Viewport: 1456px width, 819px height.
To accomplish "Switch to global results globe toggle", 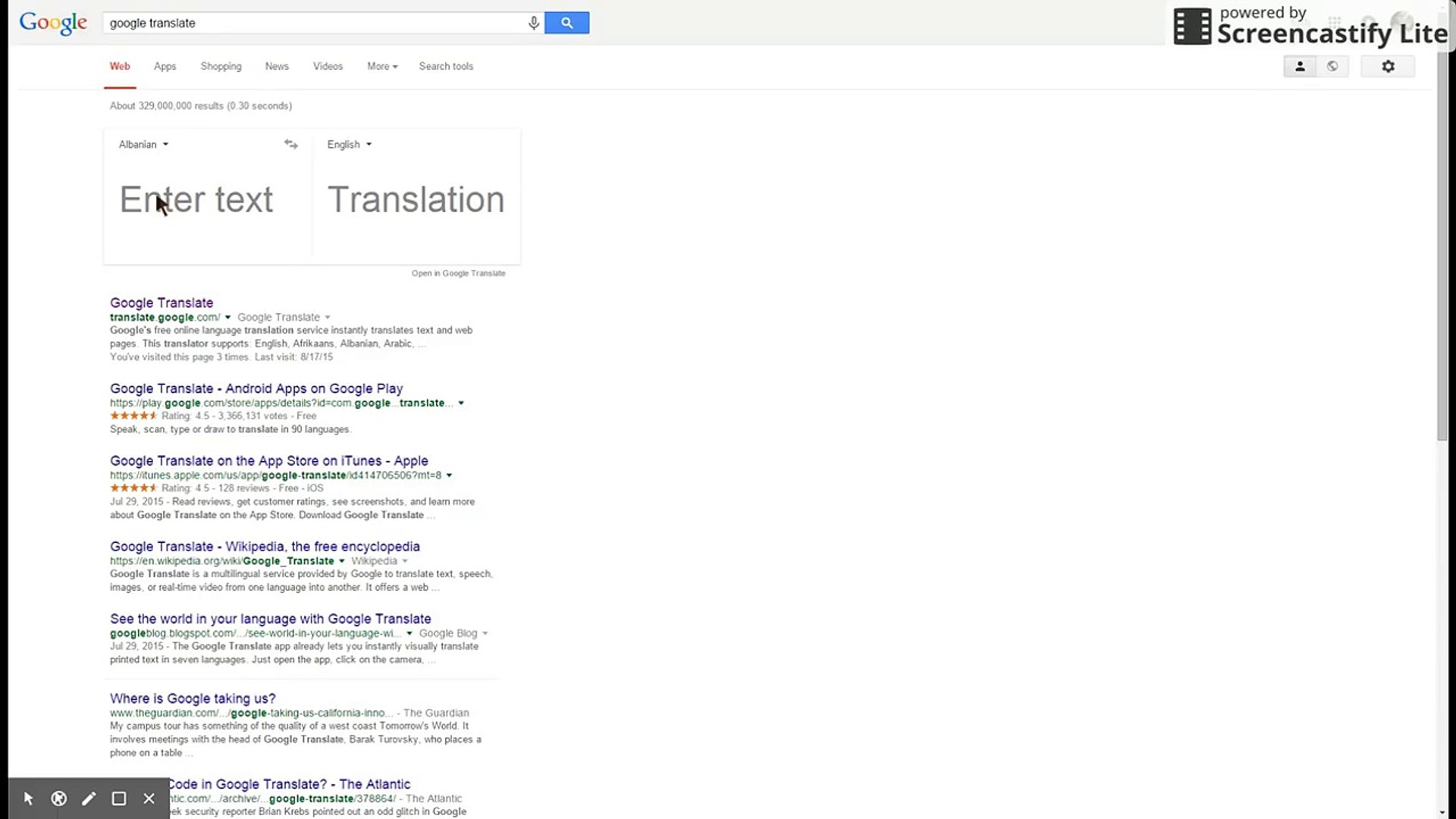I will tap(1332, 67).
